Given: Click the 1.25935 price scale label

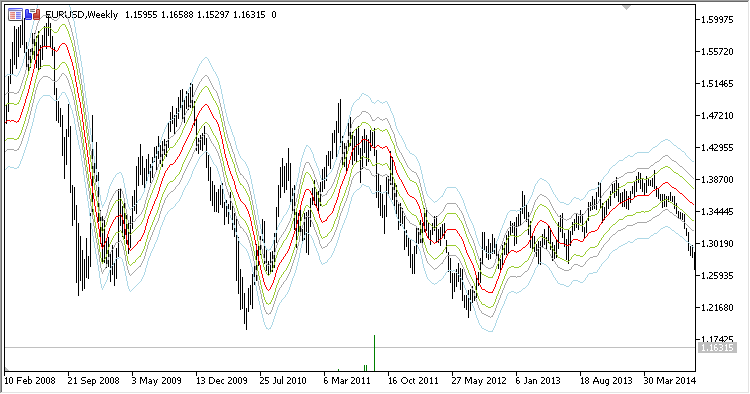Looking at the screenshot, I should click(x=717, y=275).
